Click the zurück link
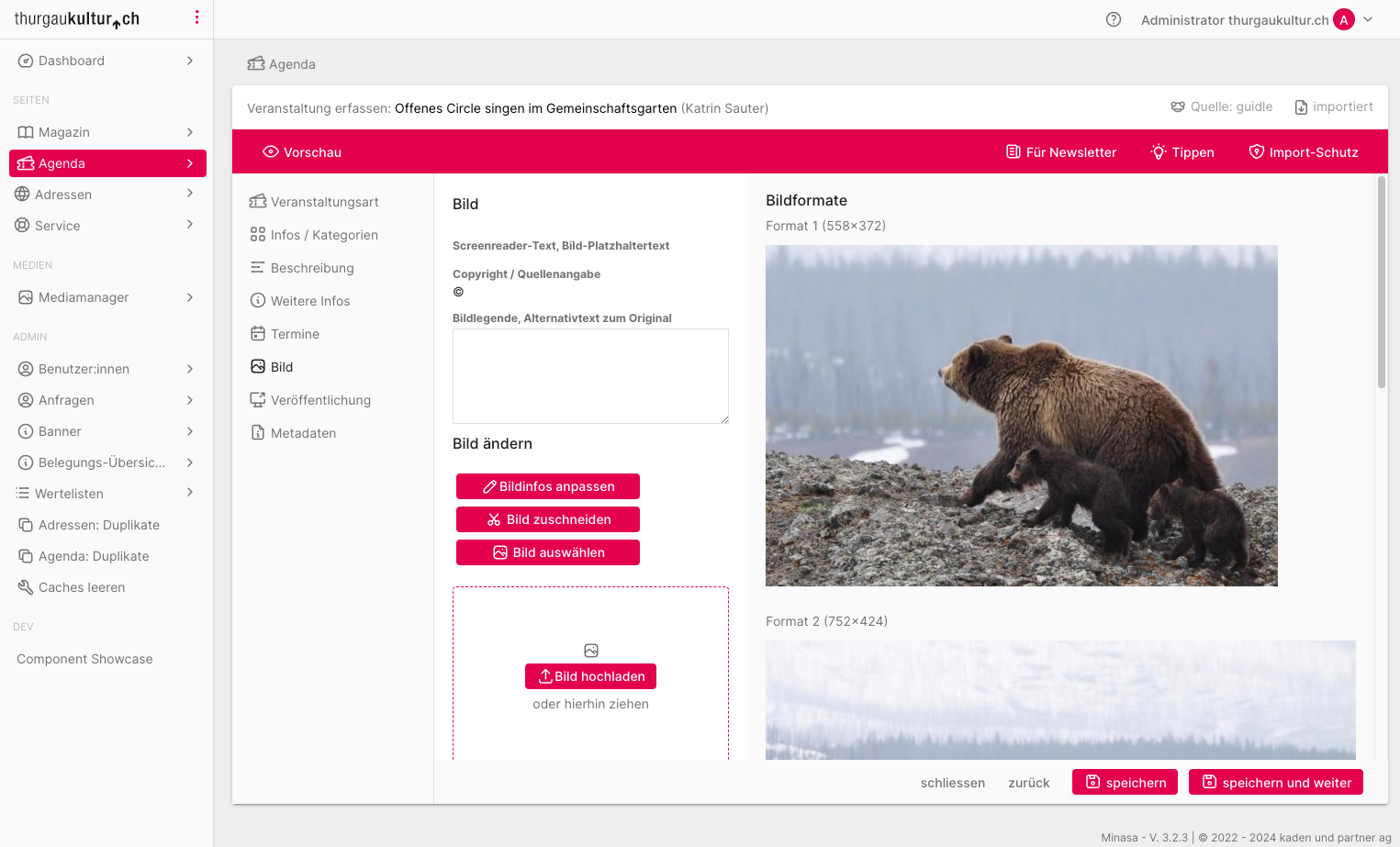Image resolution: width=1400 pixels, height=847 pixels. pos(1029,783)
